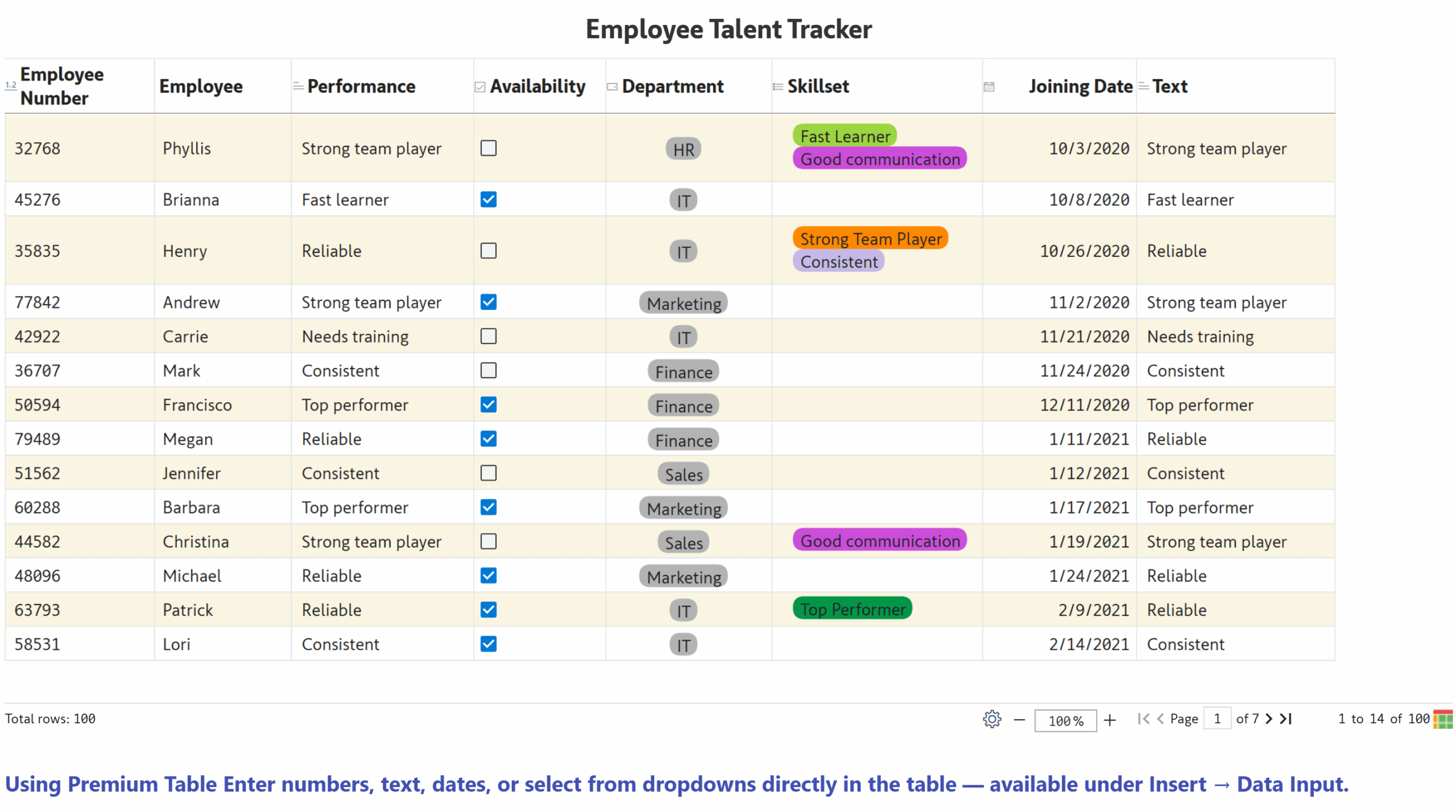Go to the next page using the arrow icon
Screen dimensions: 1456x812
tap(1270, 719)
